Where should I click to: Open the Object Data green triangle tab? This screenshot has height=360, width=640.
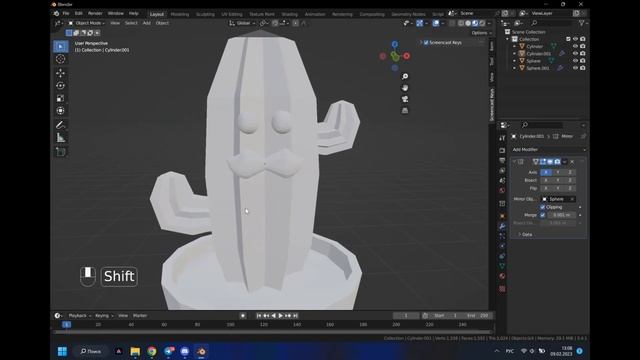(x=502, y=266)
